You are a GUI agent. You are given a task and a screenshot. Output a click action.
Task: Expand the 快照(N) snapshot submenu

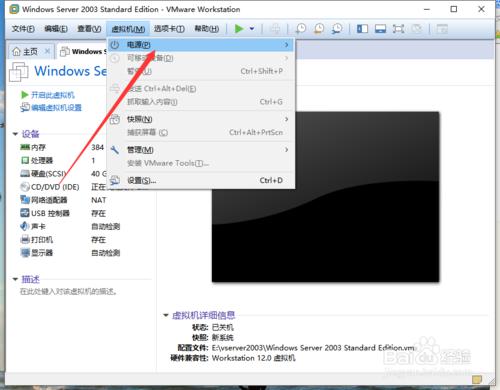[201, 119]
